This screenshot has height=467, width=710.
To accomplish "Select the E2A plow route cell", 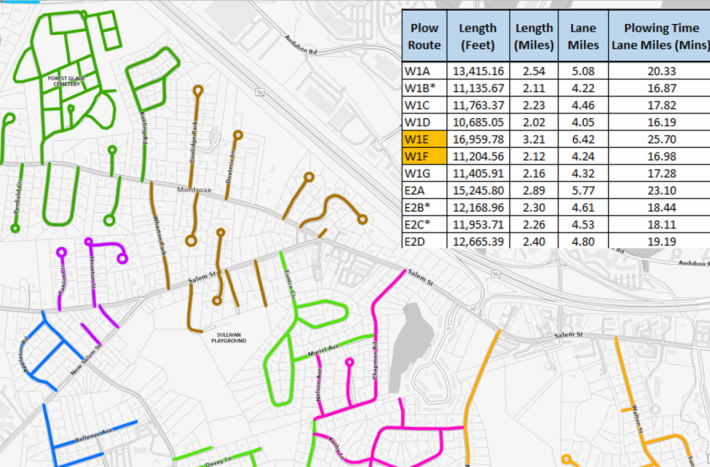I will click(x=424, y=190).
